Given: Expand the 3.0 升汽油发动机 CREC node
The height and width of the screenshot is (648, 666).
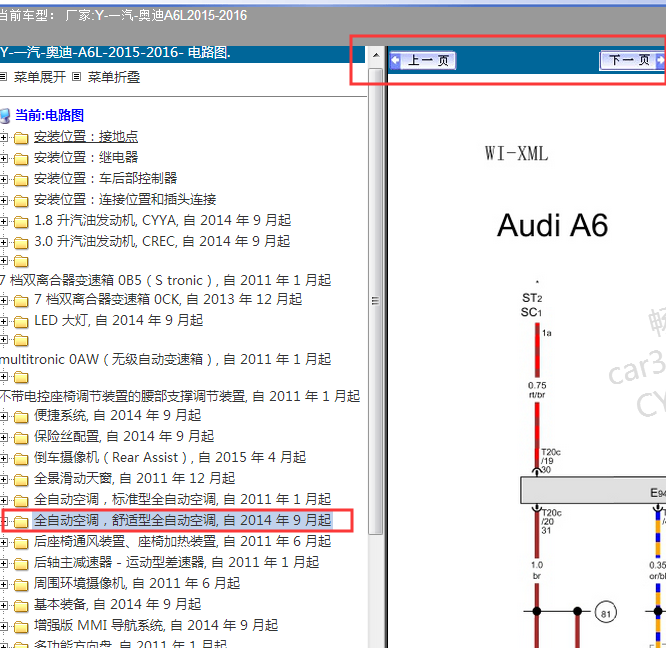Looking at the screenshot, I should (4, 242).
